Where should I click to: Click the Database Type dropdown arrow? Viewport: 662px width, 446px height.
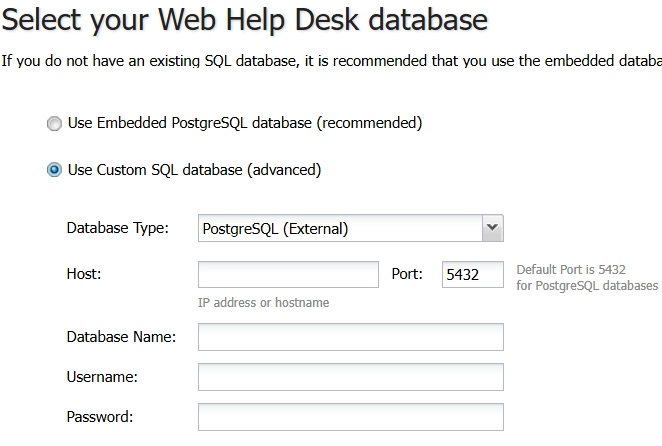tap(492, 229)
